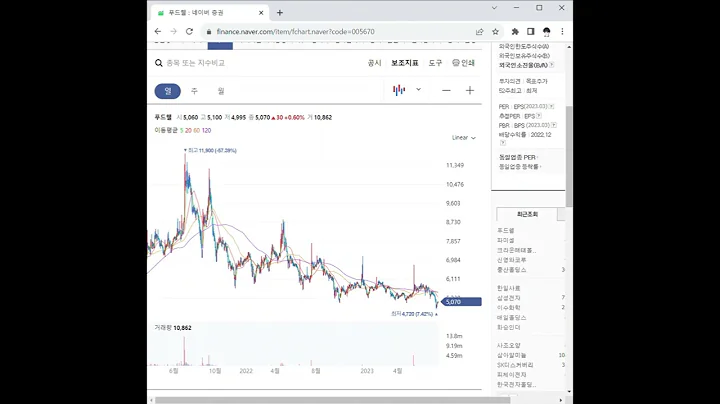Image resolution: width=720 pixels, height=404 pixels.
Task: Click the 동일업종 PER link
Action: click(x=517, y=157)
